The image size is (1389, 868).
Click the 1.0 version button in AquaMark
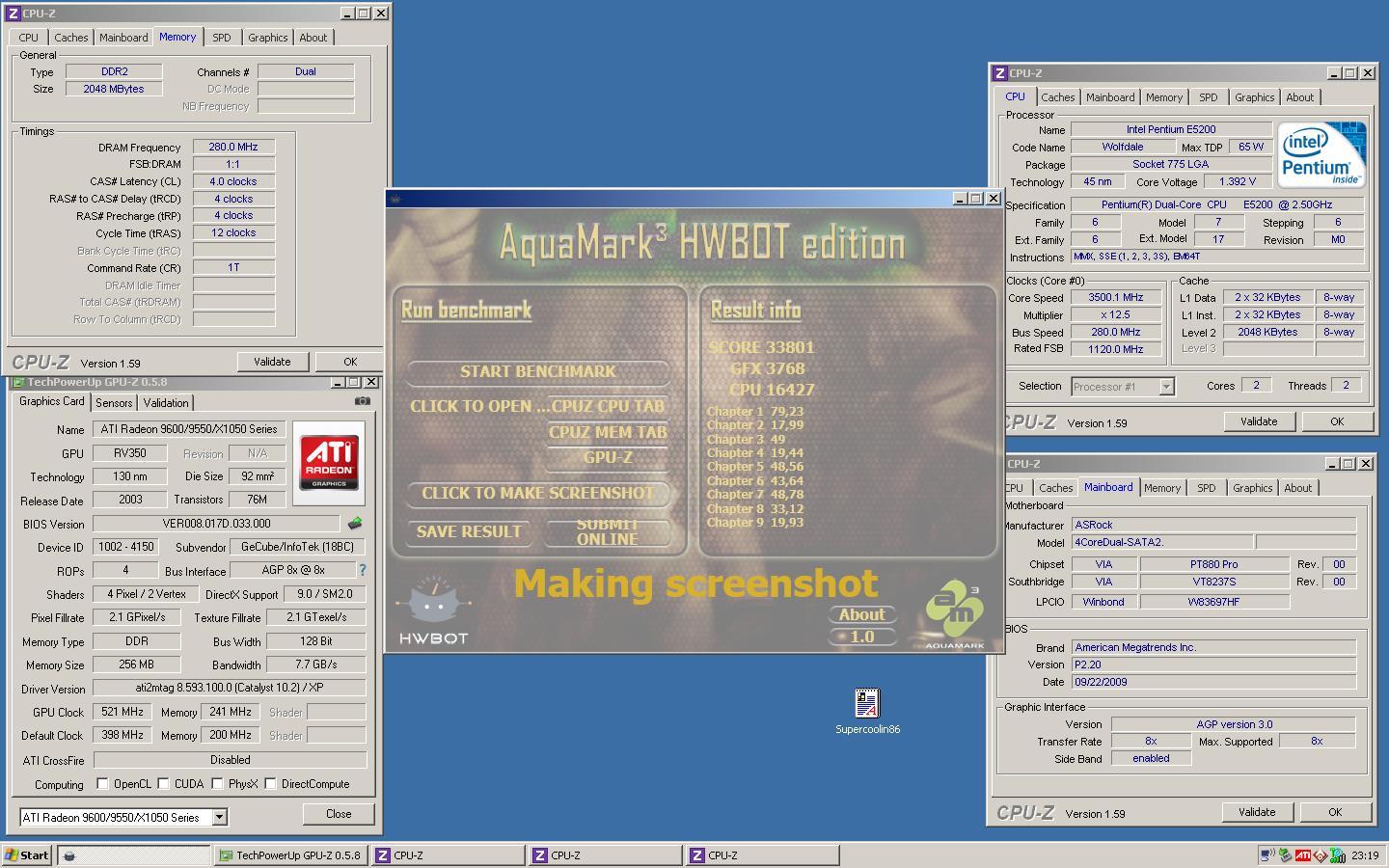861,637
